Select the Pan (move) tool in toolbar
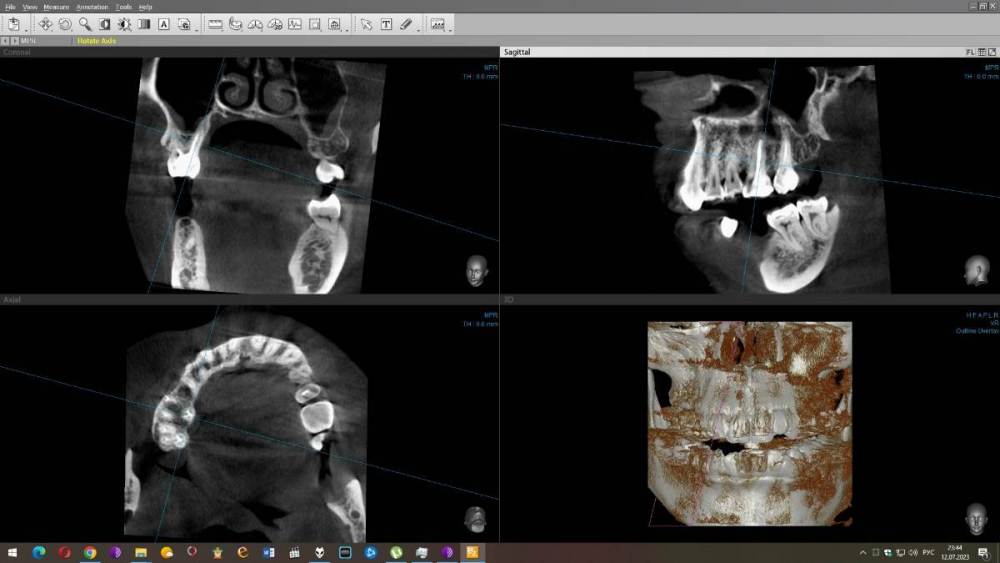Screen dimensions: 1000x563 (x=45, y=24)
